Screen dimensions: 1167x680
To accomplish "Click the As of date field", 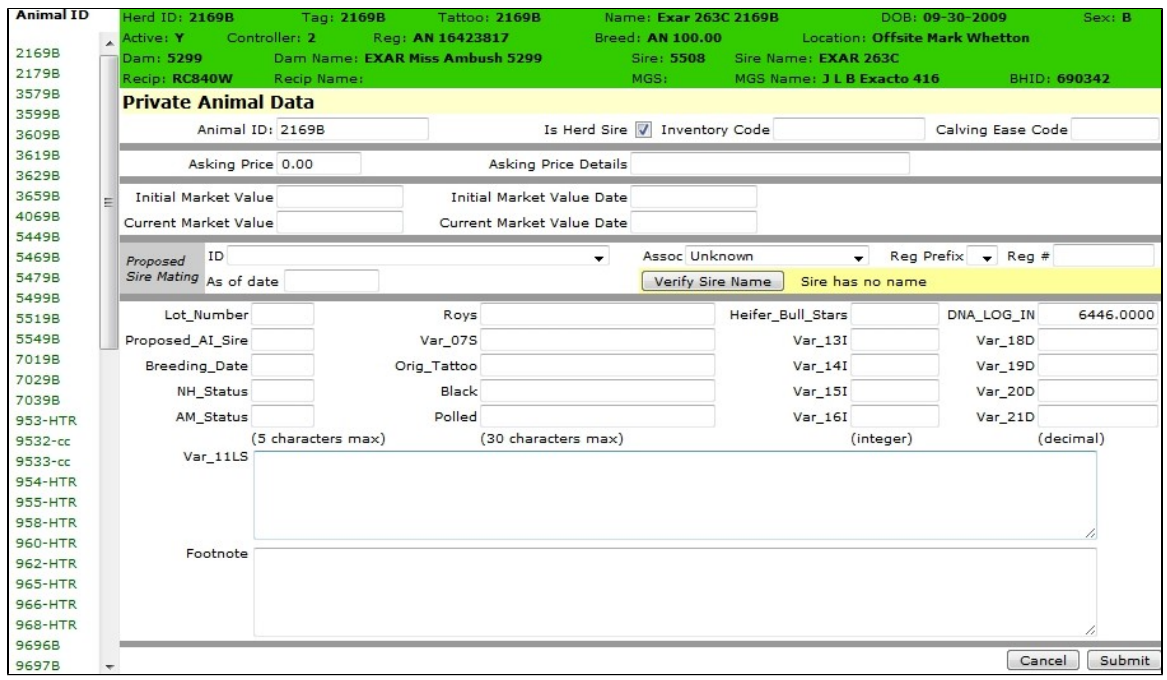I will pos(331,281).
